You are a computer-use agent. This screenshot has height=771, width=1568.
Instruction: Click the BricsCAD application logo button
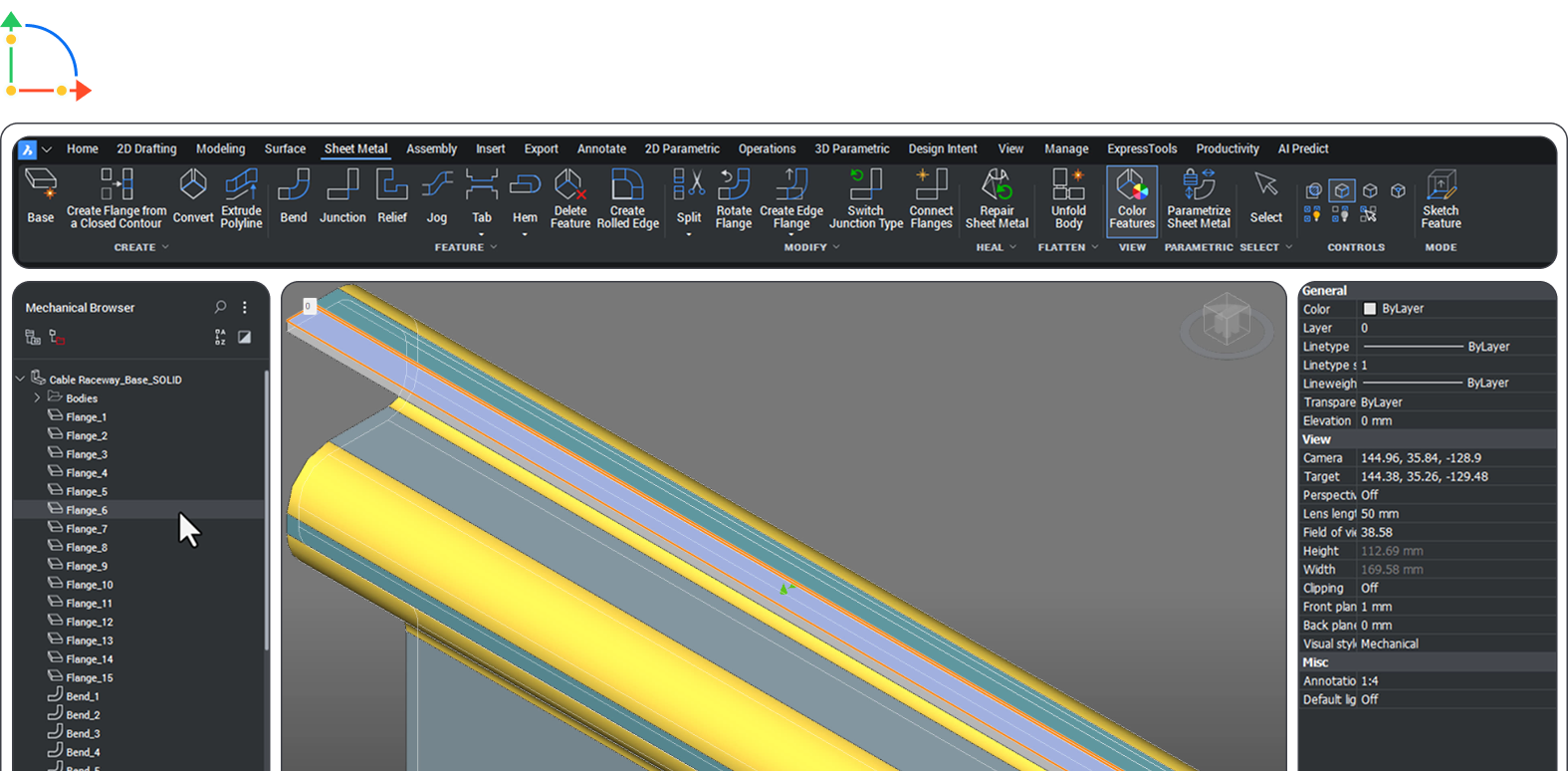28,149
